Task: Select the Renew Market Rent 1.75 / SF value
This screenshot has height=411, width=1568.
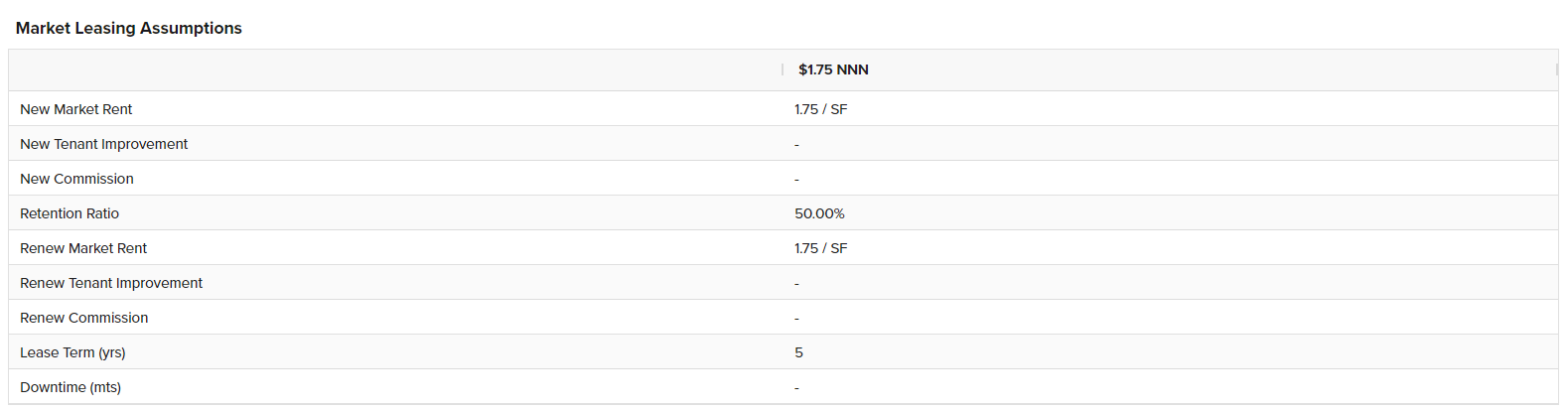Action: coord(820,248)
